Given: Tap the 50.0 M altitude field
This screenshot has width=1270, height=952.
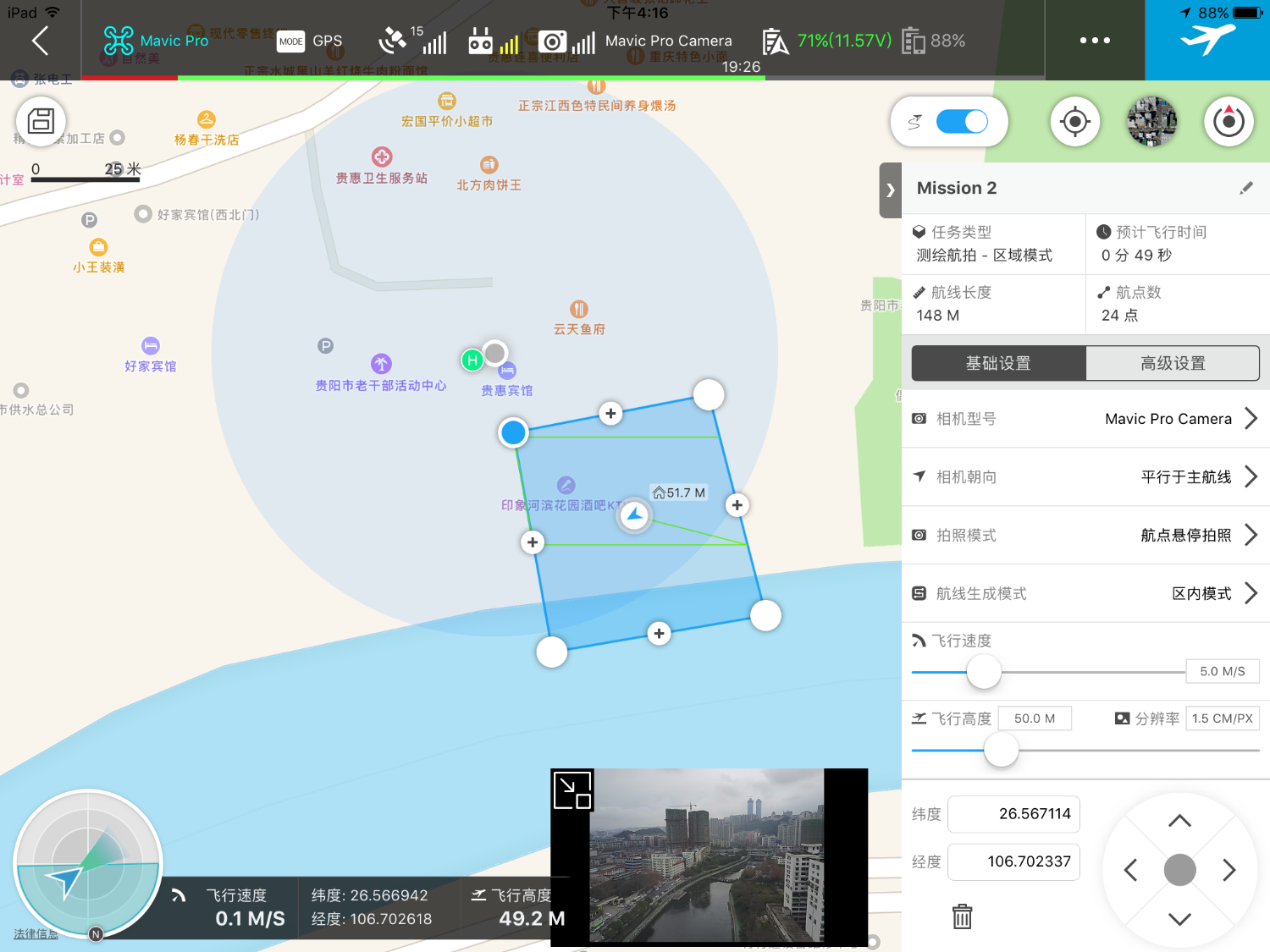Looking at the screenshot, I should click(1035, 718).
